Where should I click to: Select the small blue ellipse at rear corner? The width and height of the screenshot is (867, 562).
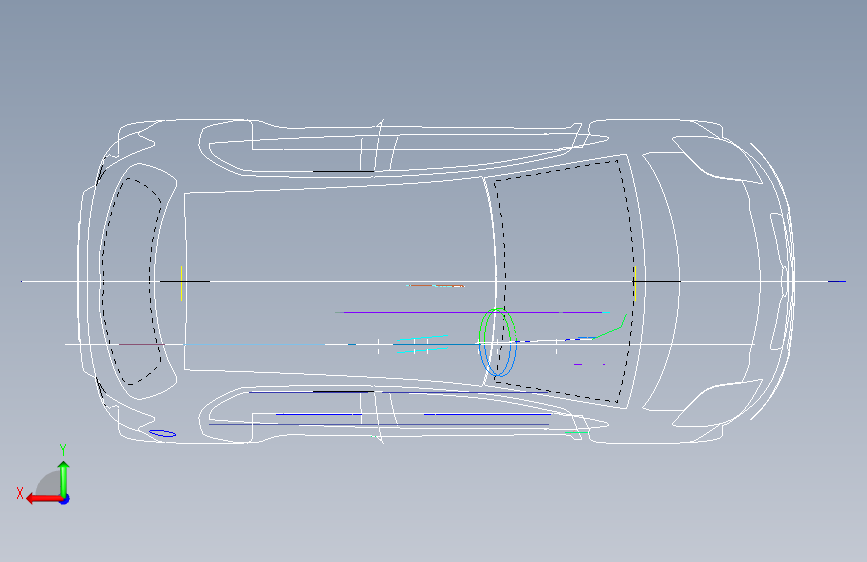(x=163, y=433)
